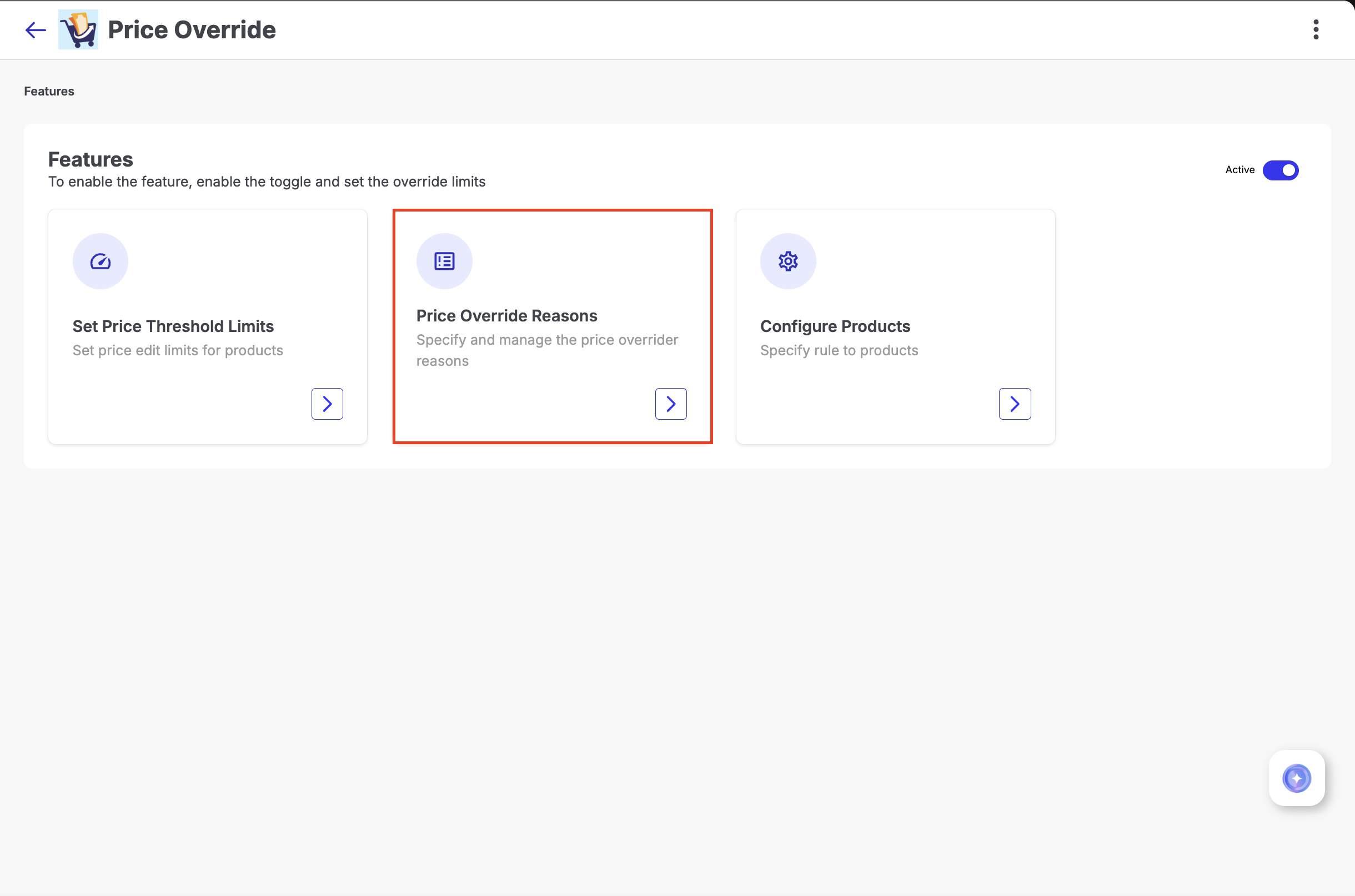
Task: Open the three-dot more options menu
Action: [x=1316, y=30]
